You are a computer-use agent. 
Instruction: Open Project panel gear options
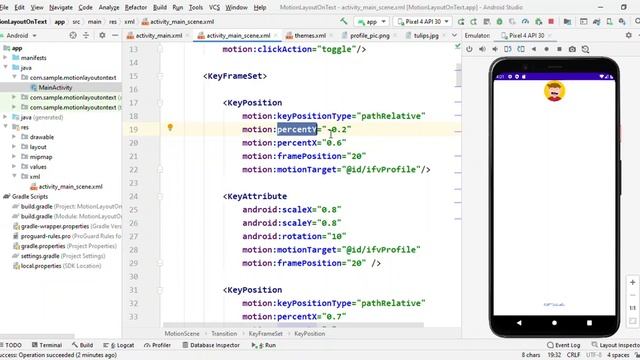[x=102, y=36]
